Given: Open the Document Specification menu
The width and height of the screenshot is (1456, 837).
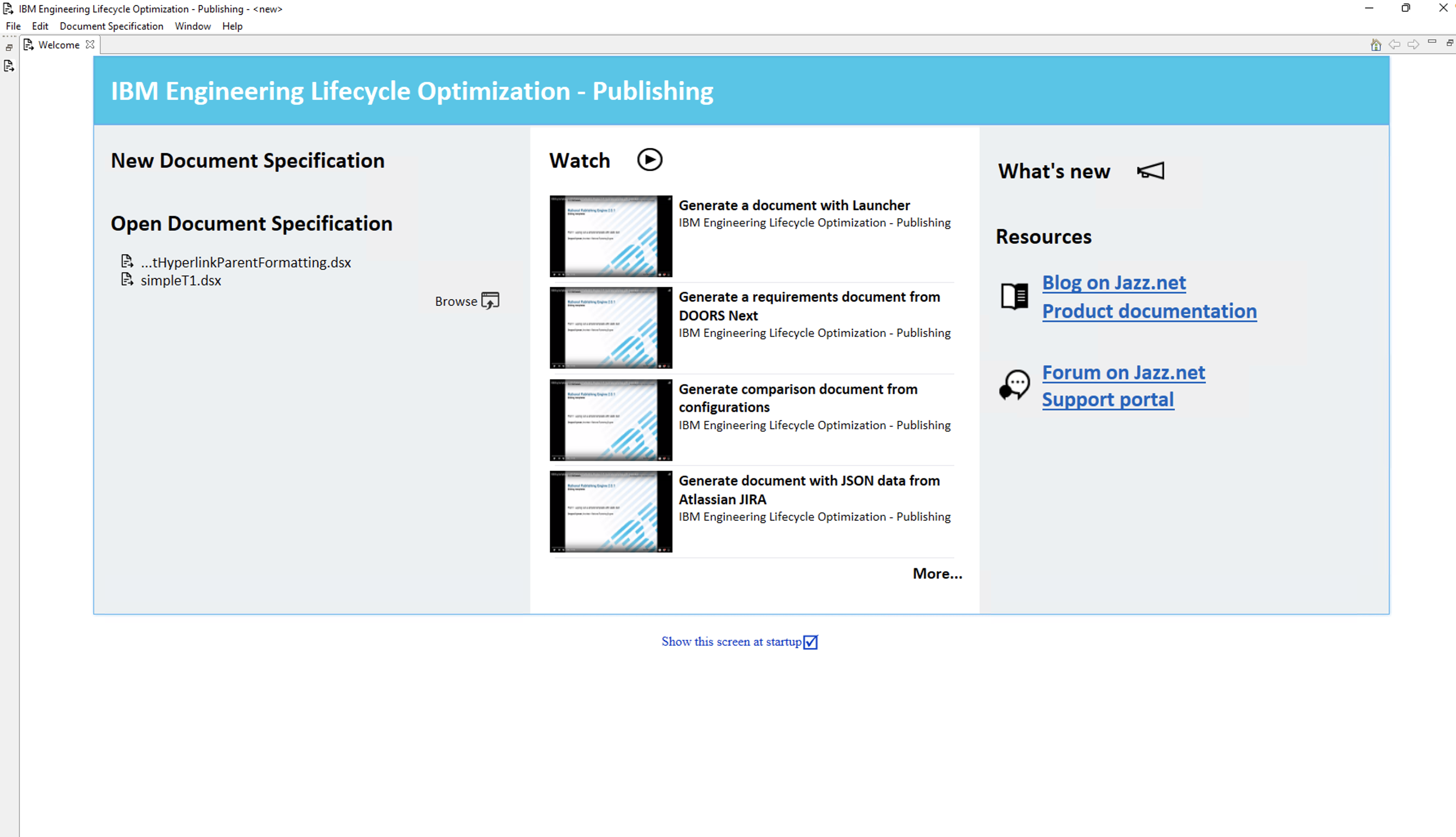Looking at the screenshot, I should 112,27.
